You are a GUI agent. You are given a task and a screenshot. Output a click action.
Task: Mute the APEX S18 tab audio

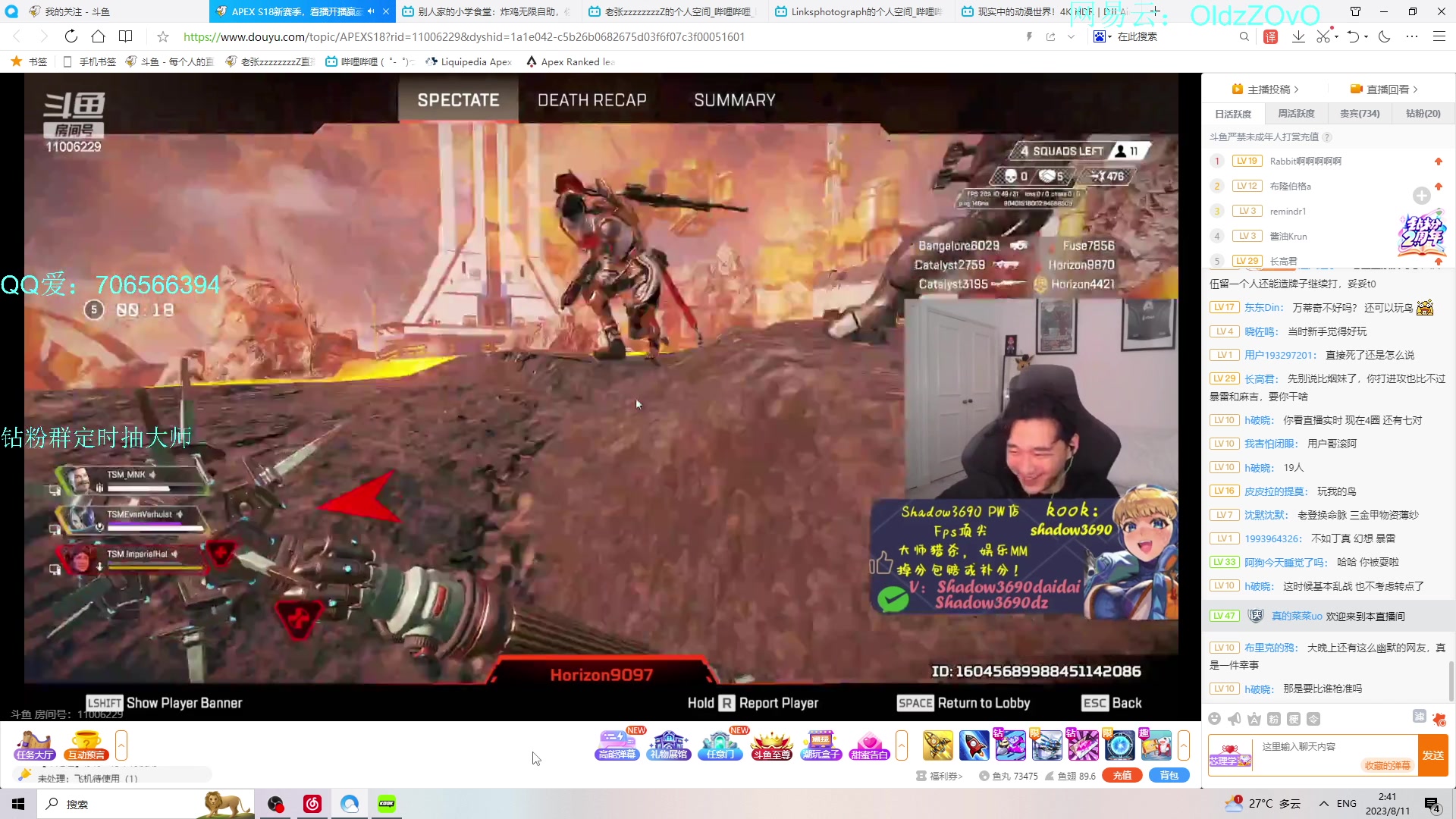pyautogui.click(x=371, y=11)
